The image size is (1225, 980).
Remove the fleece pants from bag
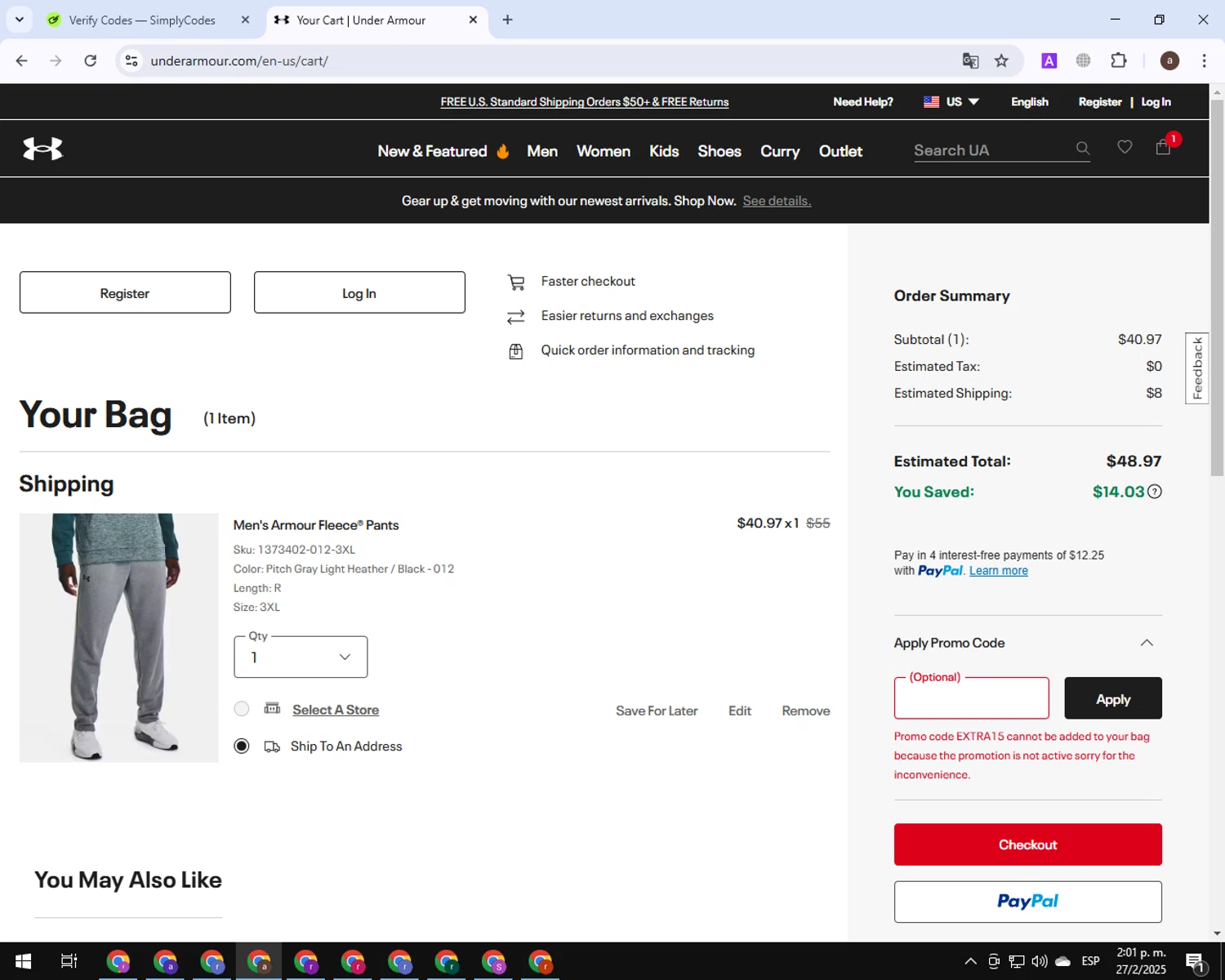pos(806,710)
